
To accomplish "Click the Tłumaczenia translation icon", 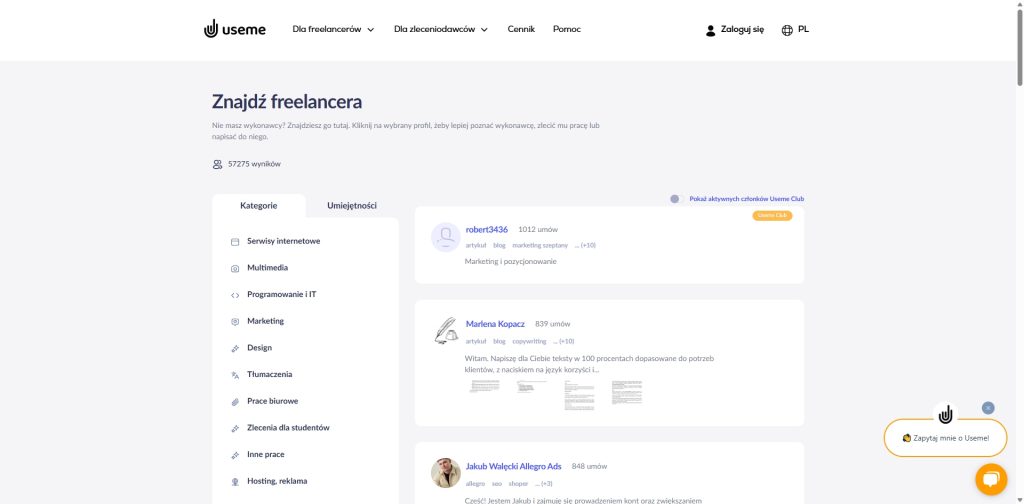I will (x=235, y=375).
